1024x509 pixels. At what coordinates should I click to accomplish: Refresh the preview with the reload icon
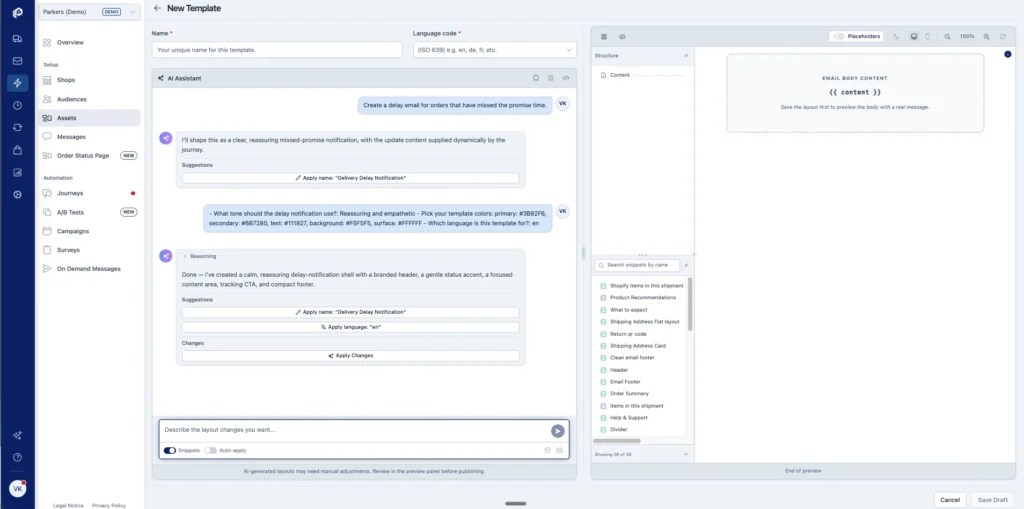[1002, 37]
